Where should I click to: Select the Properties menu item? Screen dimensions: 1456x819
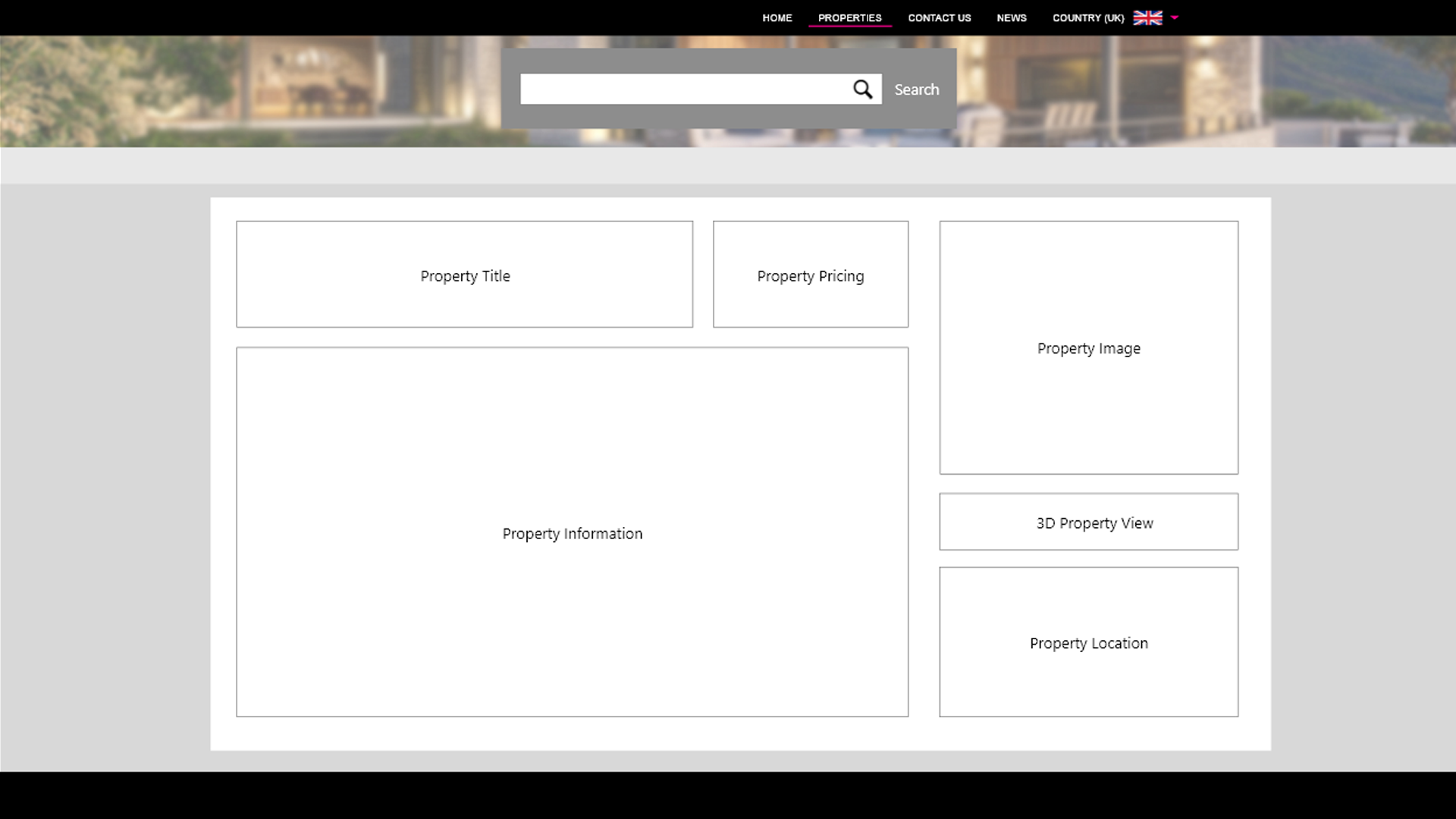(850, 17)
